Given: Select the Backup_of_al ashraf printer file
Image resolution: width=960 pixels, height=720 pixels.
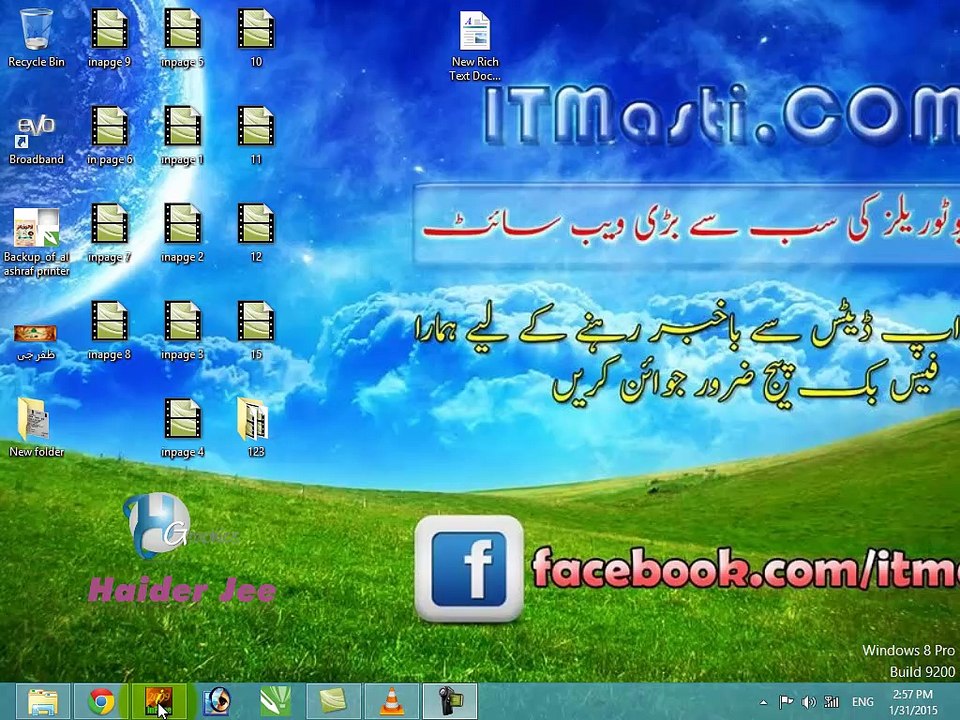Looking at the screenshot, I should [x=36, y=241].
